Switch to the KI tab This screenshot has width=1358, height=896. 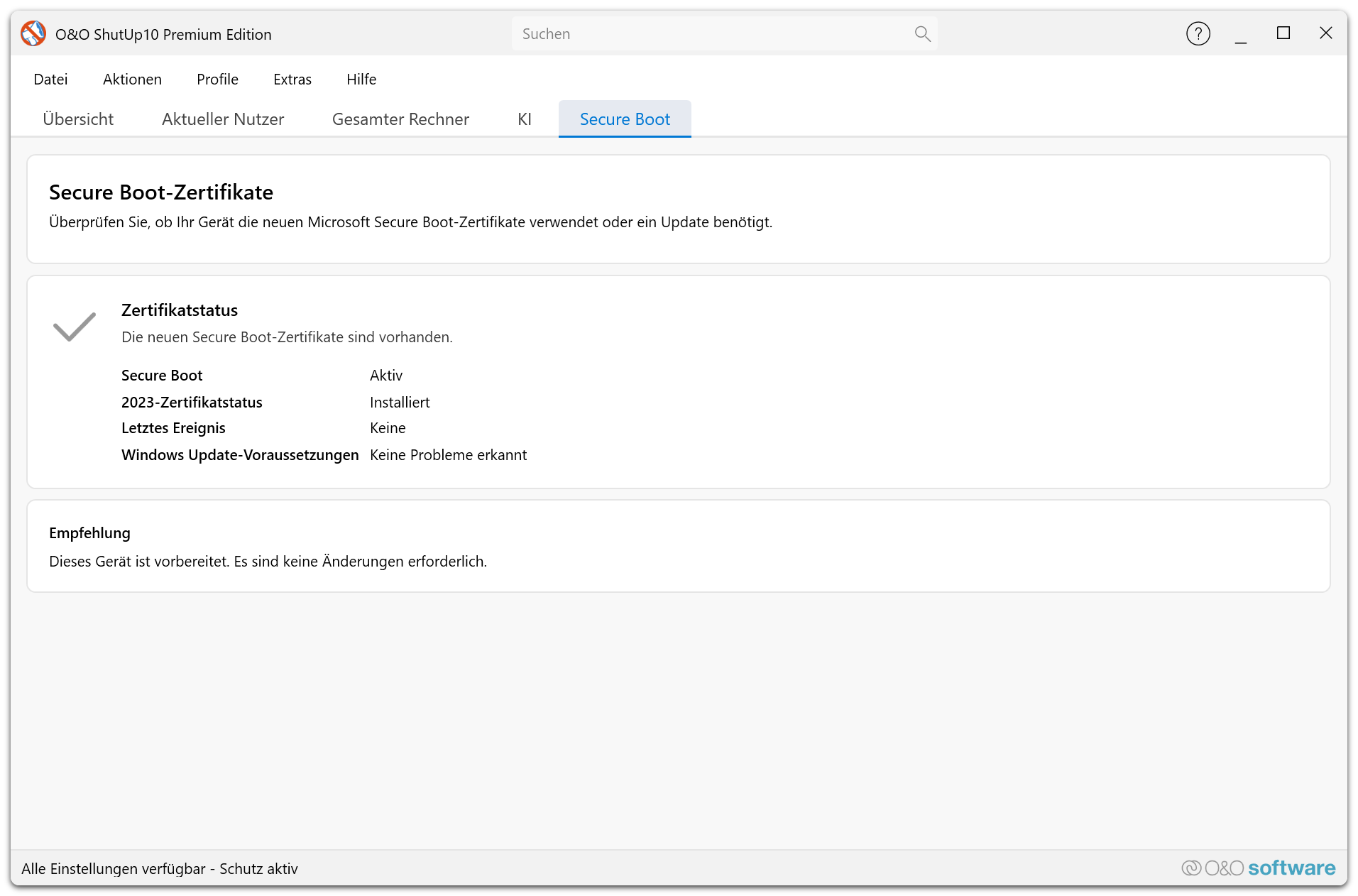[x=525, y=119]
